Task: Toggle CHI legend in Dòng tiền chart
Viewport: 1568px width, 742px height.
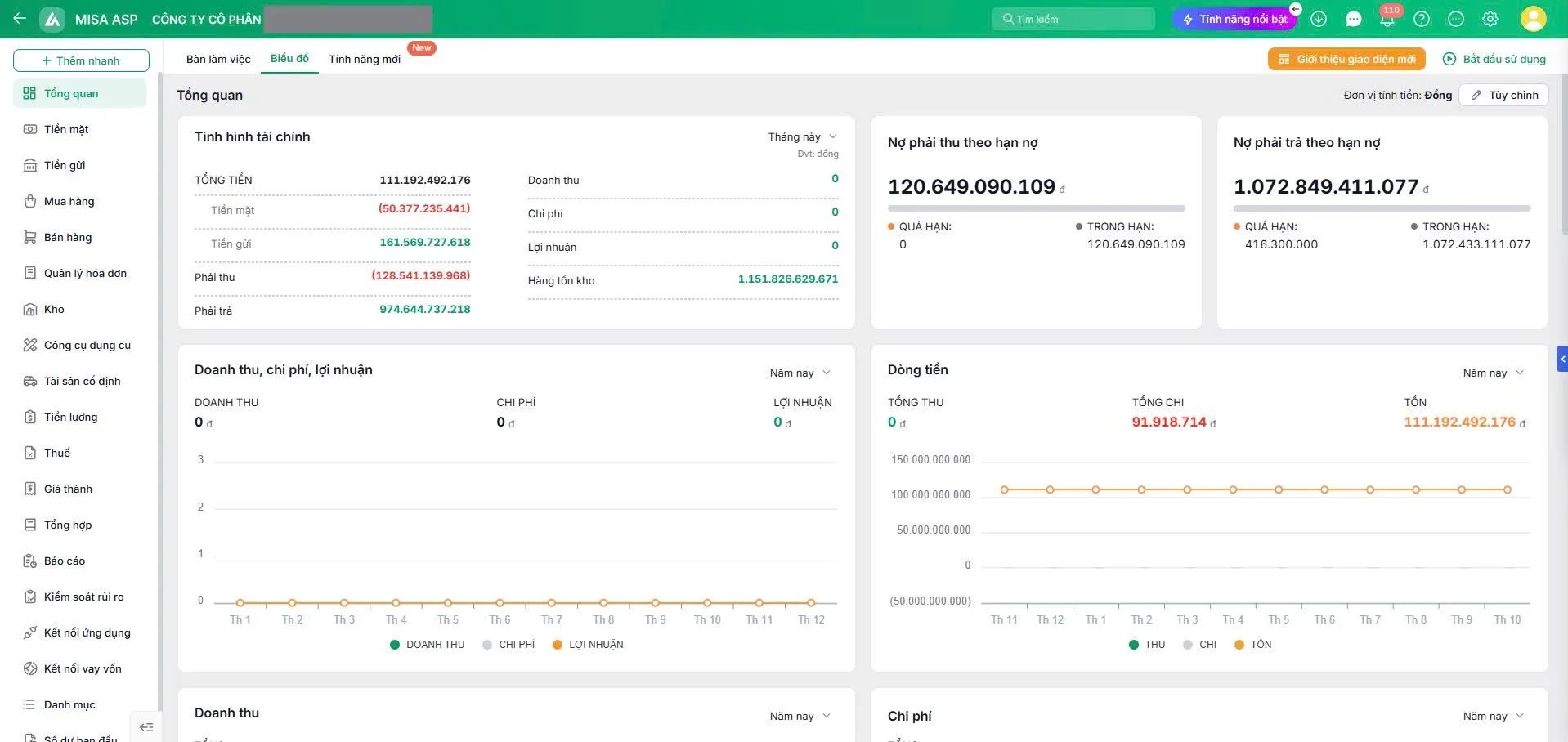Action: click(x=1199, y=645)
